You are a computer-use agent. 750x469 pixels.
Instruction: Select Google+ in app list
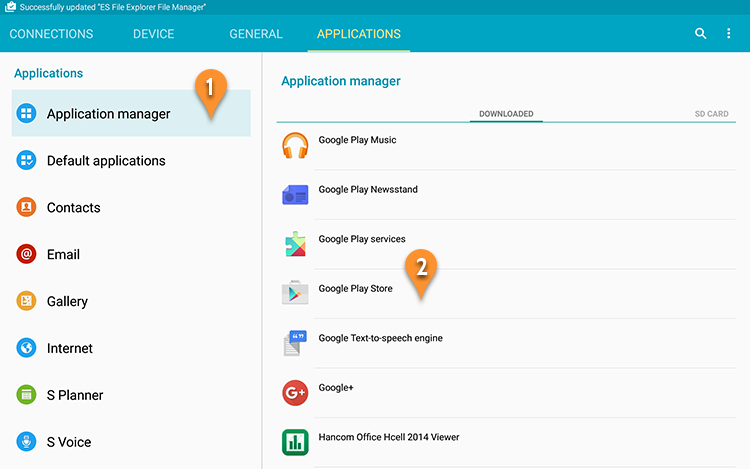point(506,393)
